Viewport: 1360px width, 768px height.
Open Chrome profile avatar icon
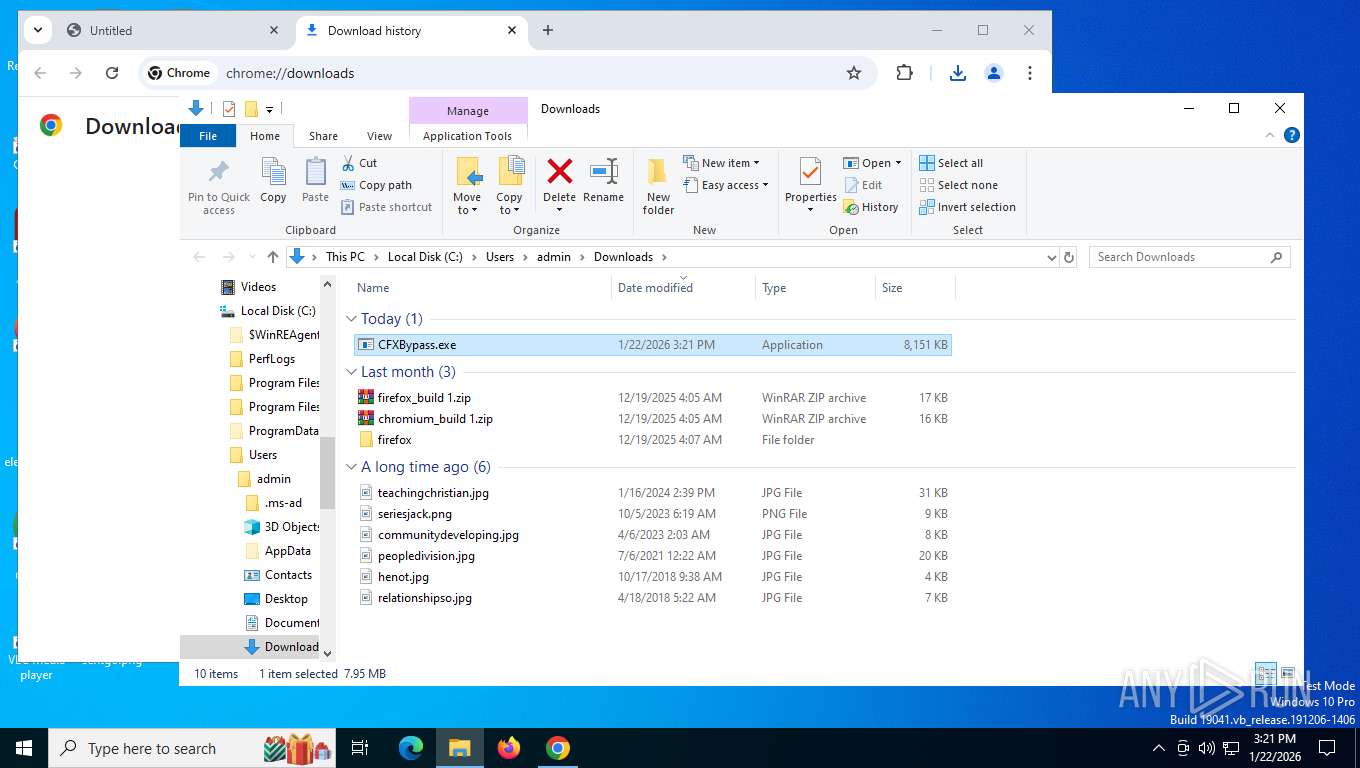tap(994, 73)
